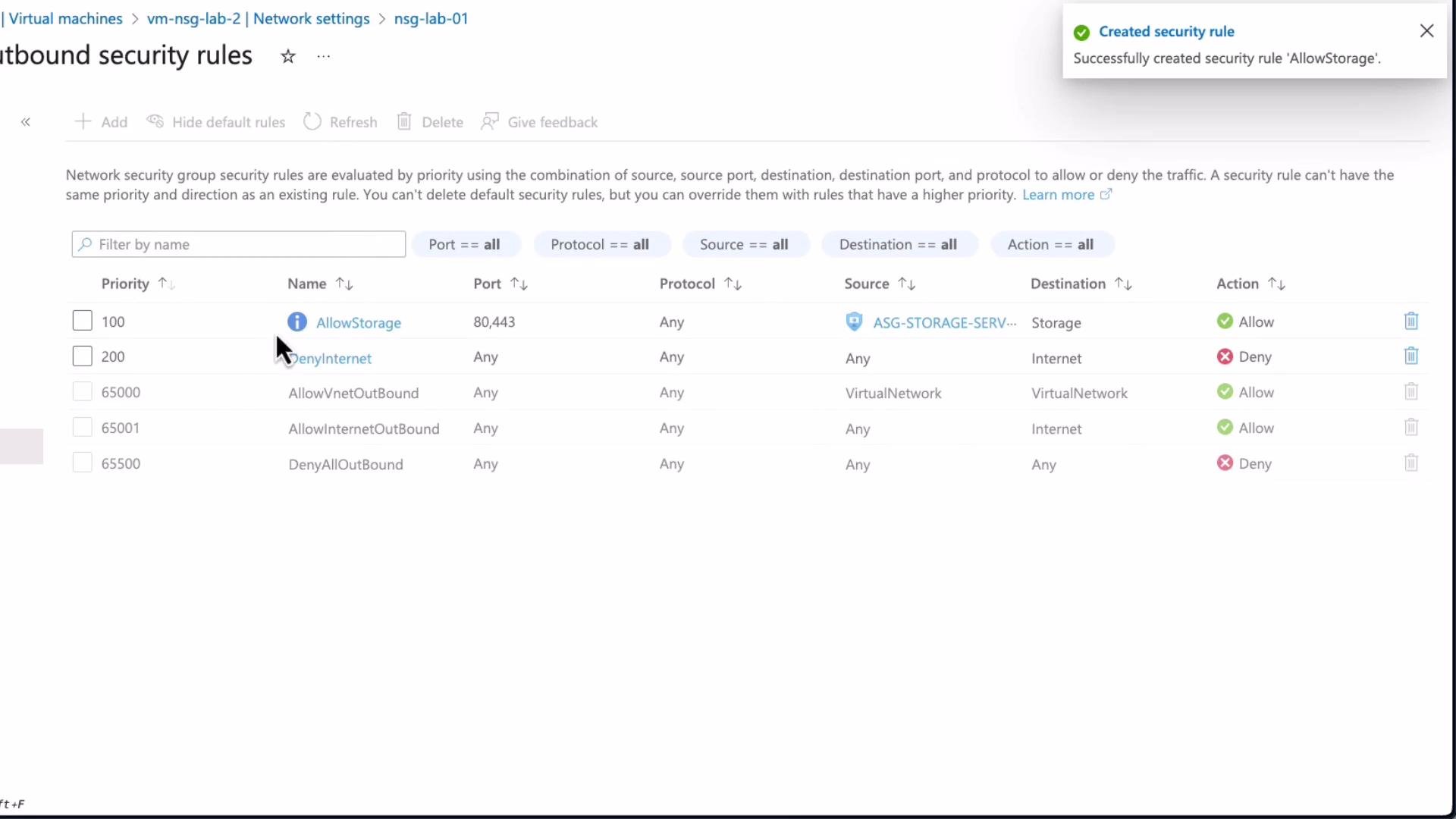
Task: Click the 80,443 port value
Action: point(494,322)
